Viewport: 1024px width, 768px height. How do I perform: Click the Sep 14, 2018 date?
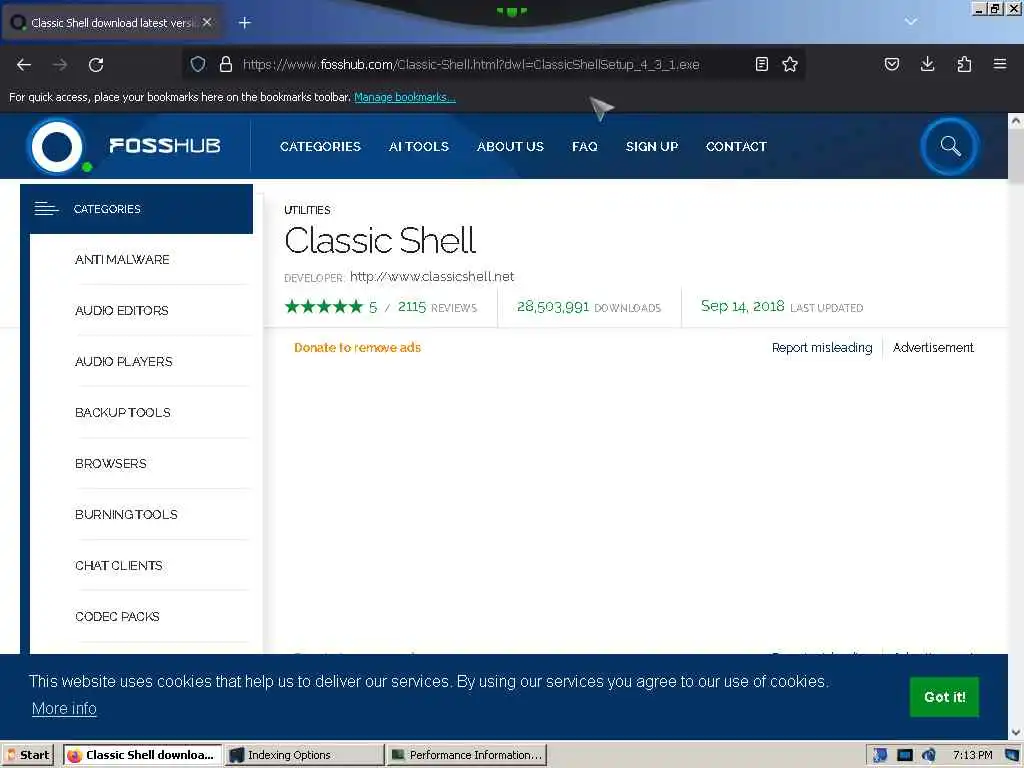(742, 306)
